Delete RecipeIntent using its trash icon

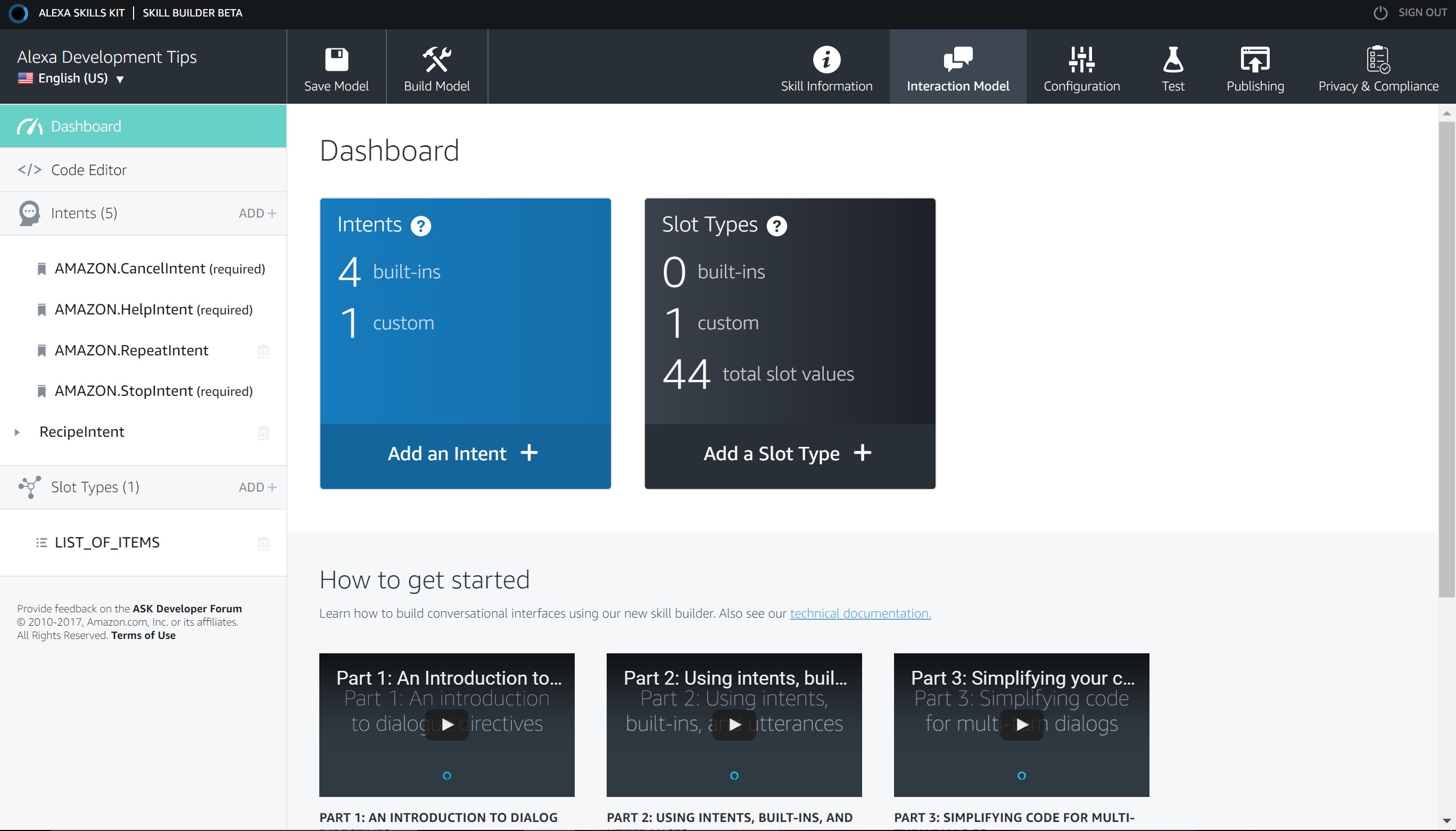point(263,433)
